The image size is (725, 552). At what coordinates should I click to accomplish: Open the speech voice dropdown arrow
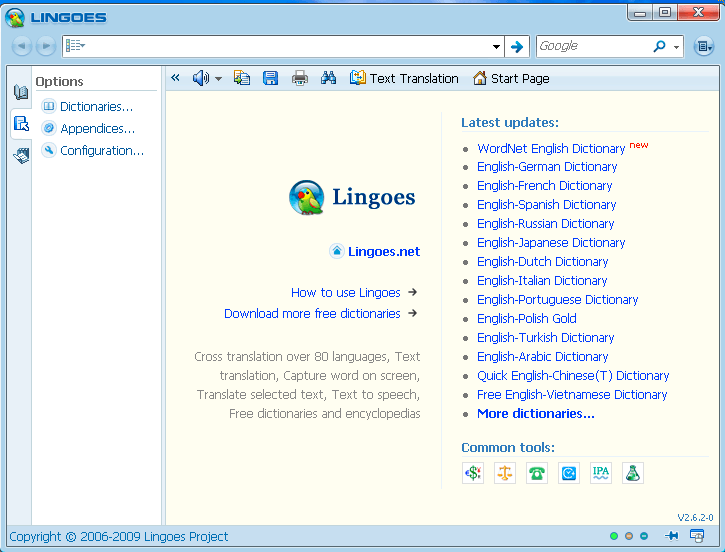[x=218, y=79]
